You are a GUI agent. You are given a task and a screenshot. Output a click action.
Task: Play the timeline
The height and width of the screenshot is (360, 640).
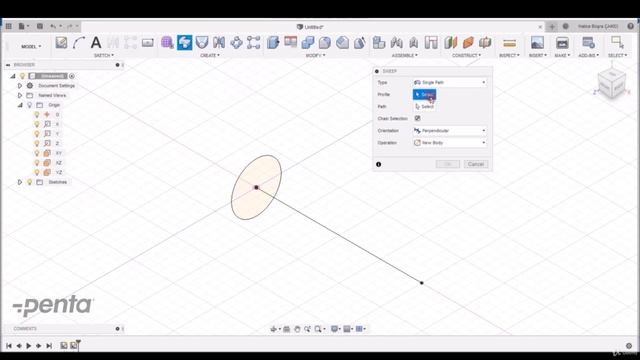(29, 346)
